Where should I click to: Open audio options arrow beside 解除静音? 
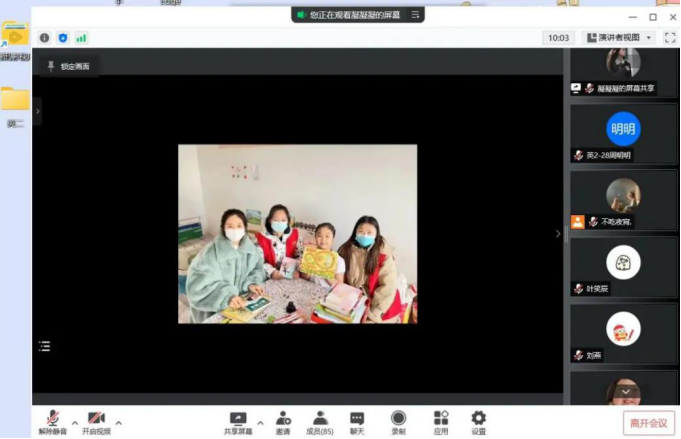coord(75,422)
